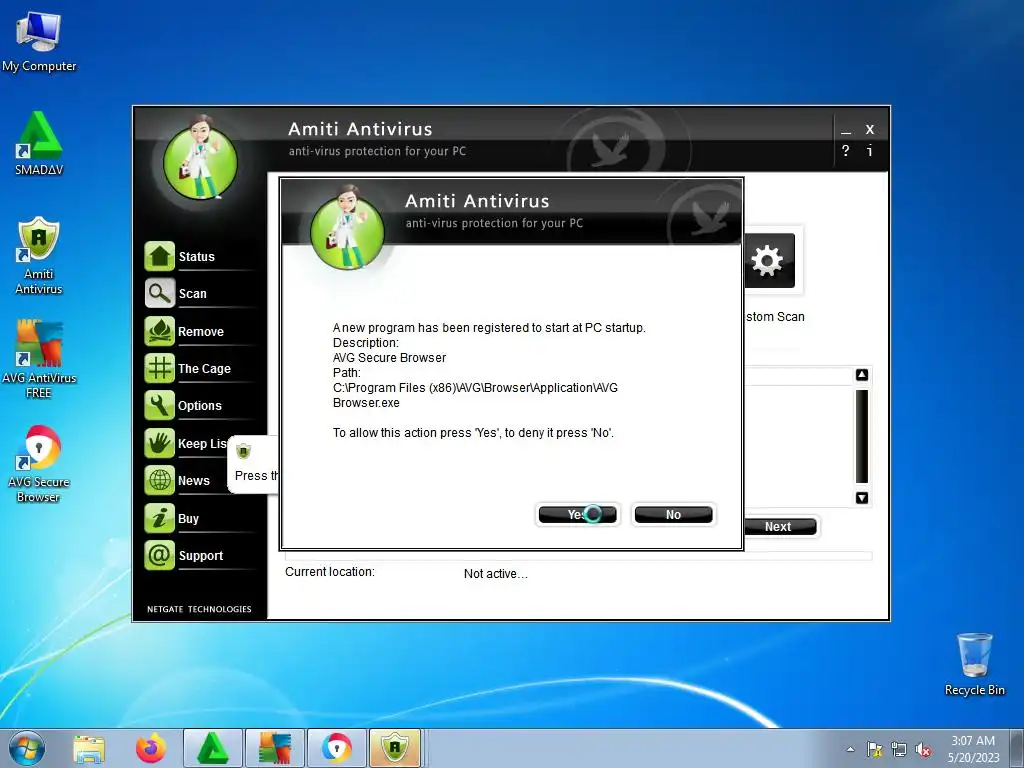Open the Status section home icon

[159, 256]
